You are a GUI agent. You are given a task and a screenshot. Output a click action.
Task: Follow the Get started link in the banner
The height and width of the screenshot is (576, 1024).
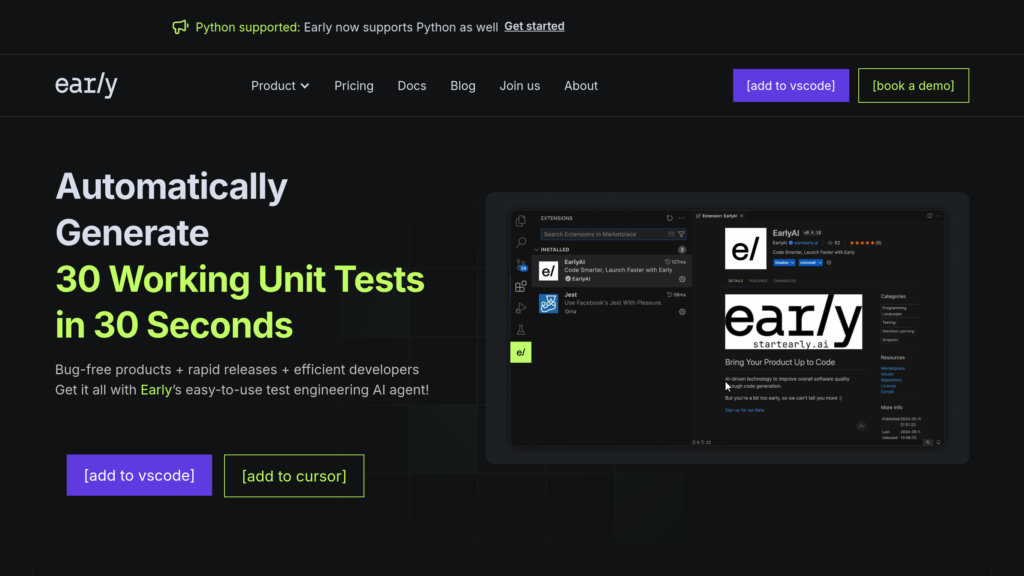[x=534, y=27]
